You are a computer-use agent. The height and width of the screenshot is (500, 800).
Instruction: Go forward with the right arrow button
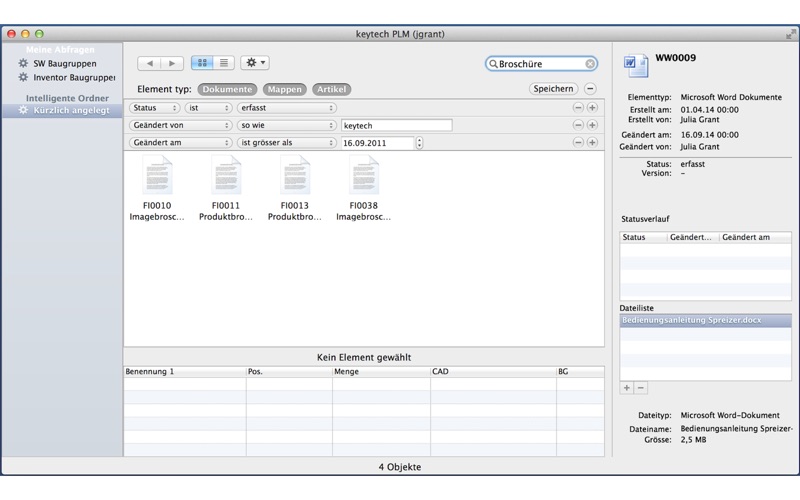coord(172,63)
